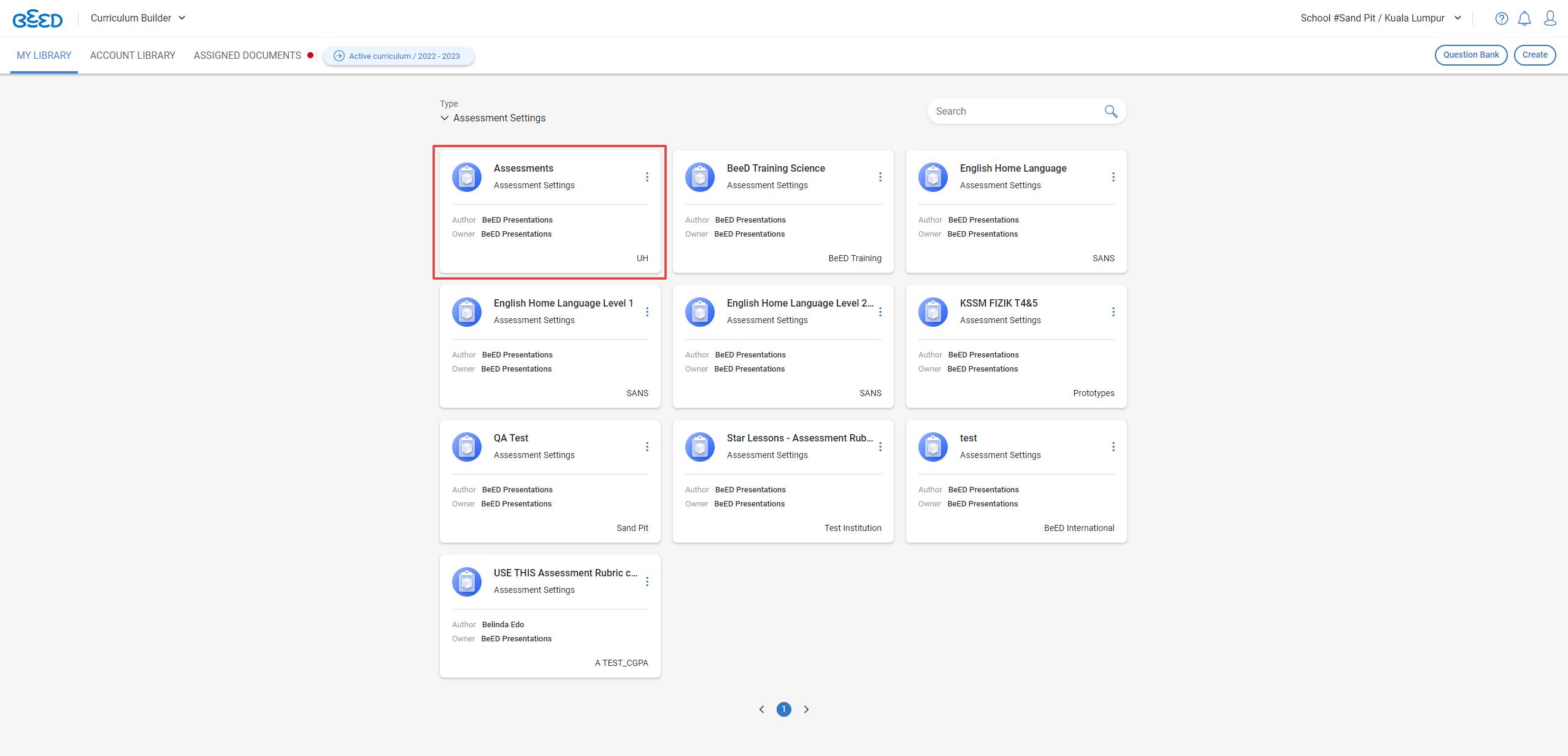Open the English Home Language Level 2... title
This screenshot has height=756, width=1568.
click(800, 303)
